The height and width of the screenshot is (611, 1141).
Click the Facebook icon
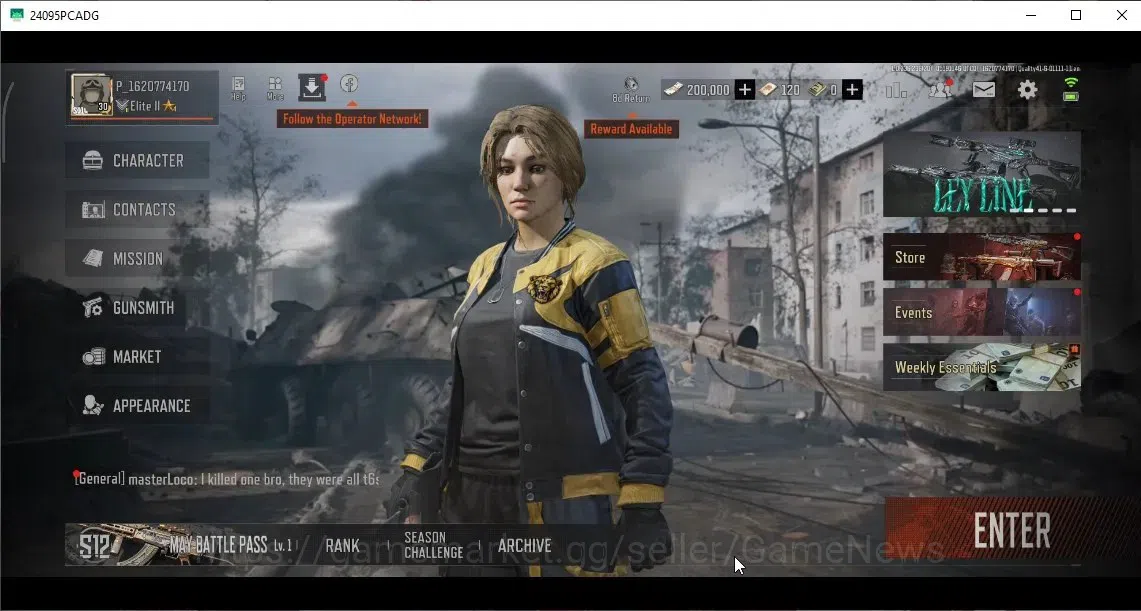pos(349,83)
